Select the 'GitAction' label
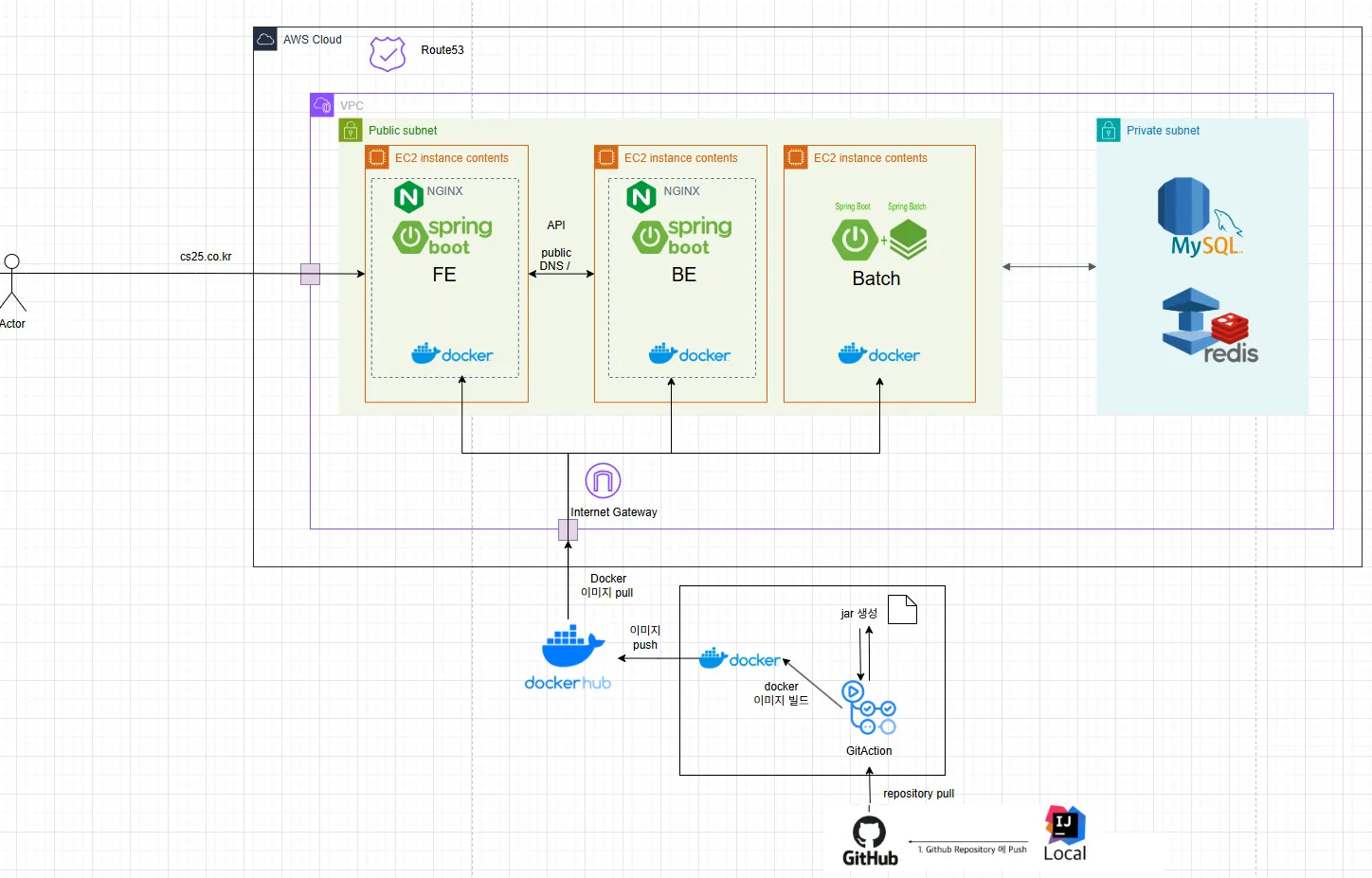The height and width of the screenshot is (878, 1372). point(869,751)
